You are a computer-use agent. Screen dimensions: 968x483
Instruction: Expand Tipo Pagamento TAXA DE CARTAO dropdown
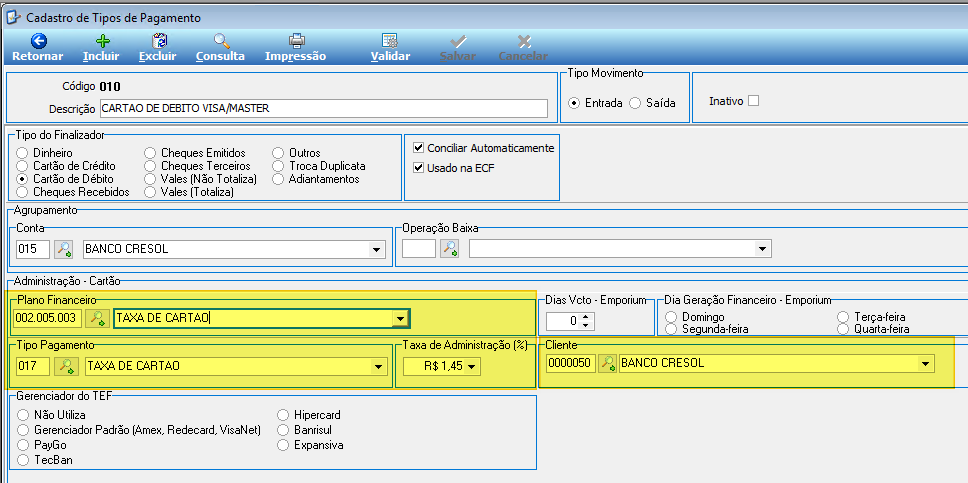pyautogui.click(x=378, y=367)
